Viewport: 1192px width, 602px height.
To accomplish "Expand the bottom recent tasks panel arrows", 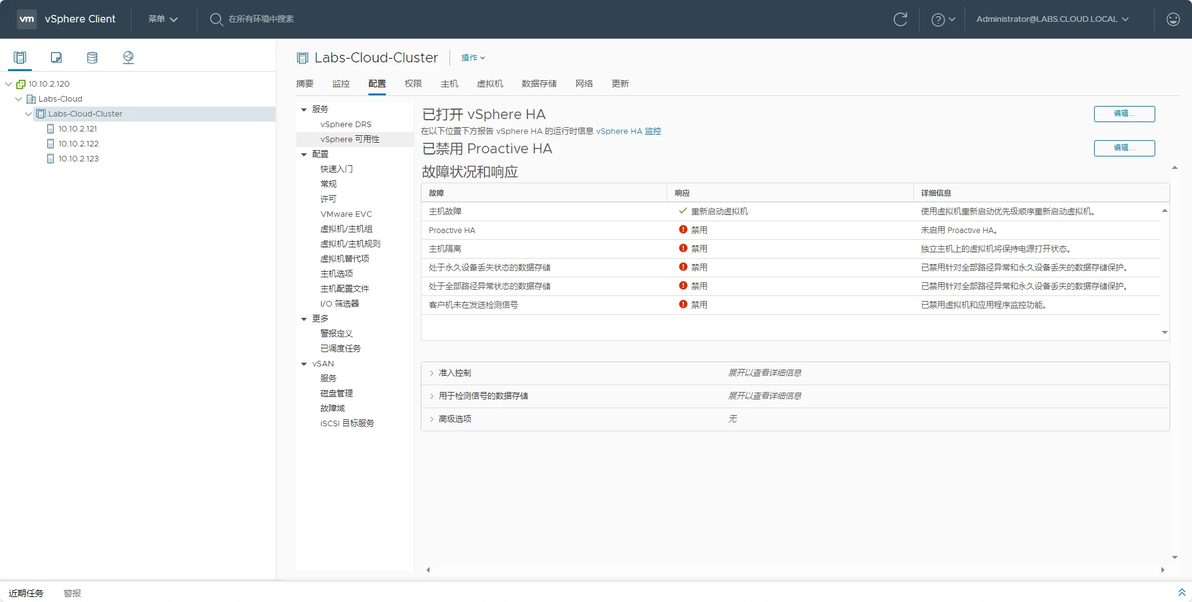I will [x=1181, y=593].
